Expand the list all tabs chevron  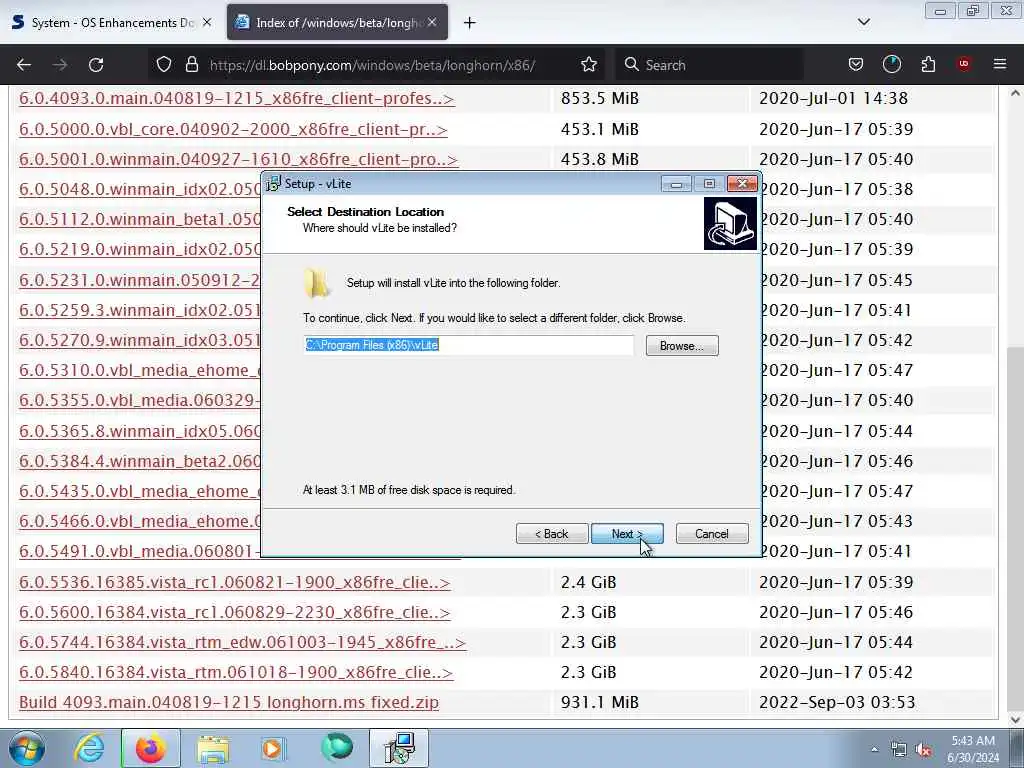(x=864, y=22)
